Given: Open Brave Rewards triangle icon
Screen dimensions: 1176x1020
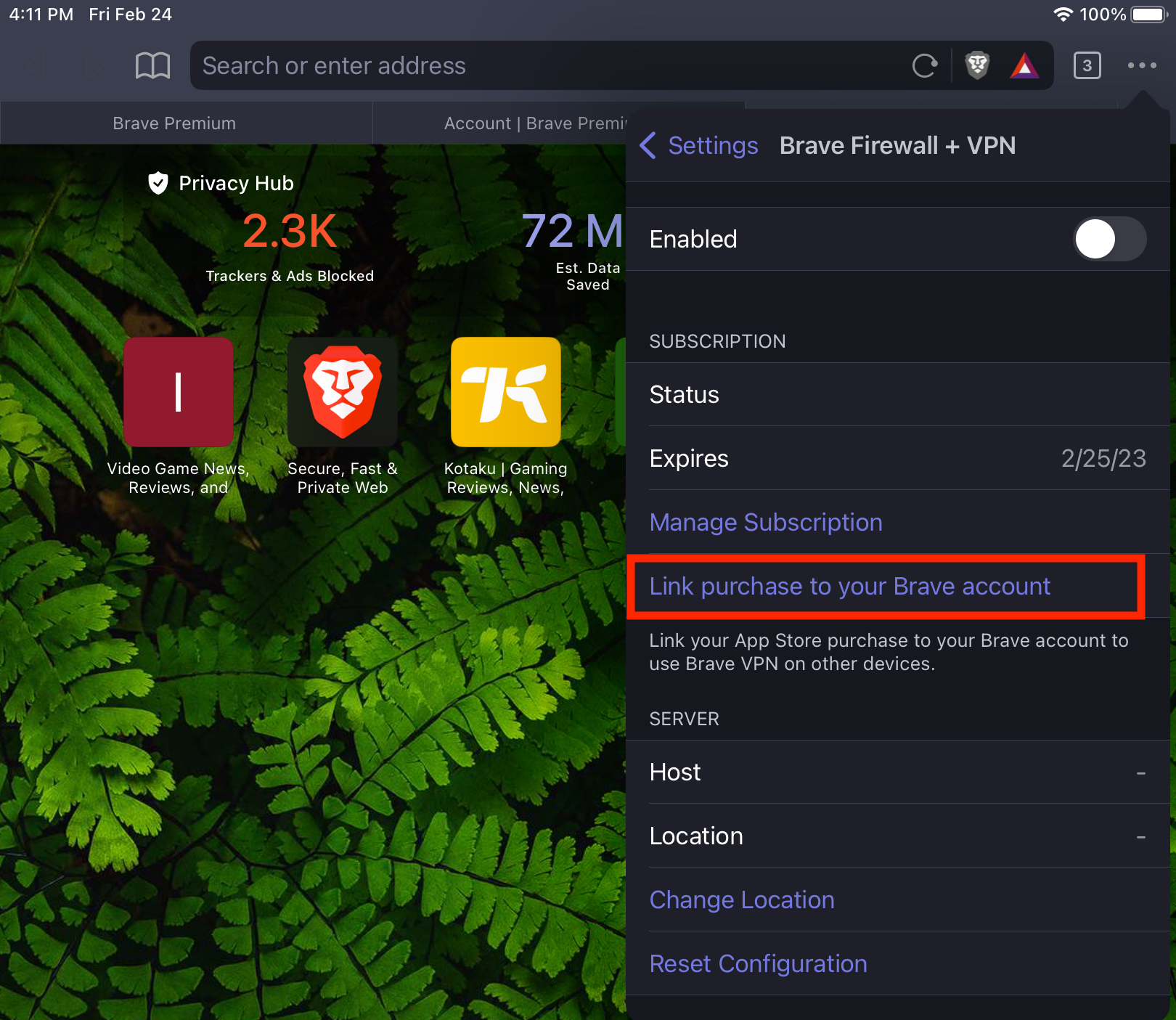Looking at the screenshot, I should coord(1024,66).
